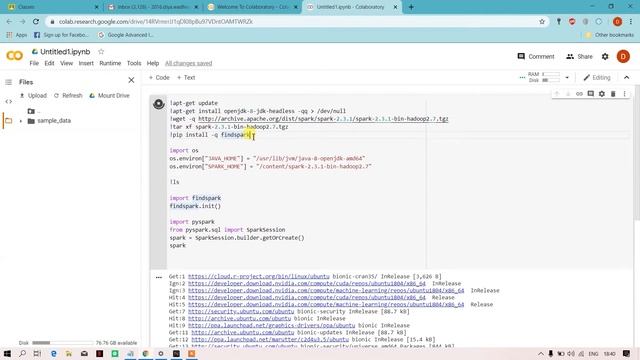Switch to the Inbox mail tab
This screenshot has height=360, width=640.
[x=153, y=7]
